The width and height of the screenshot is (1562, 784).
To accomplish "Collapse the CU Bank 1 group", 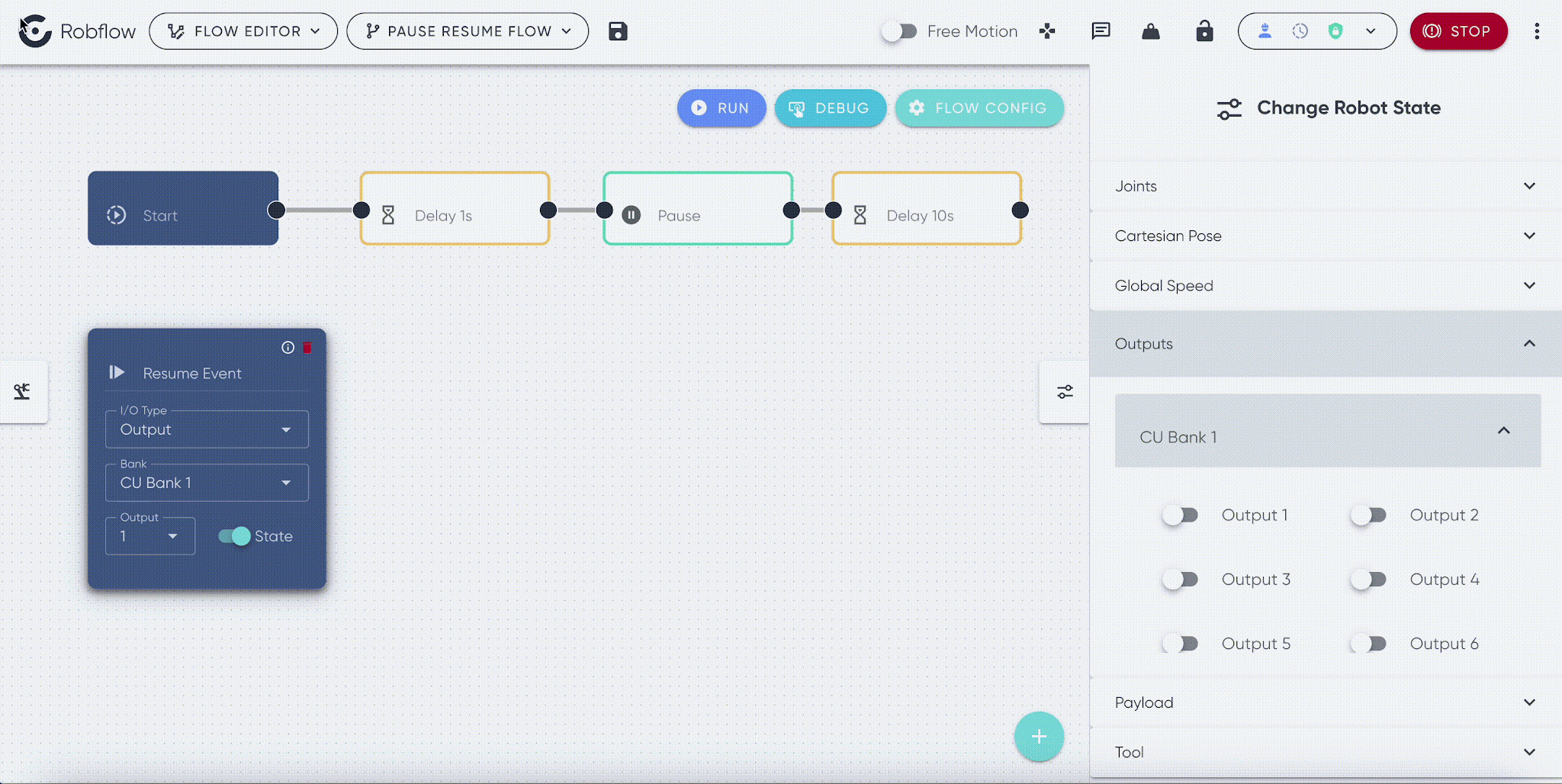I will coord(1328,431).
